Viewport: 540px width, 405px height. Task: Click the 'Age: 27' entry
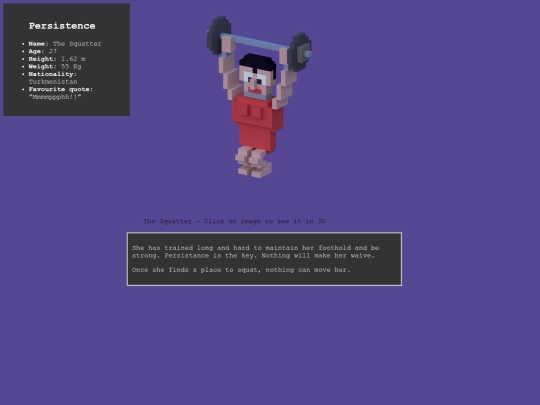[x=43, y=51]
